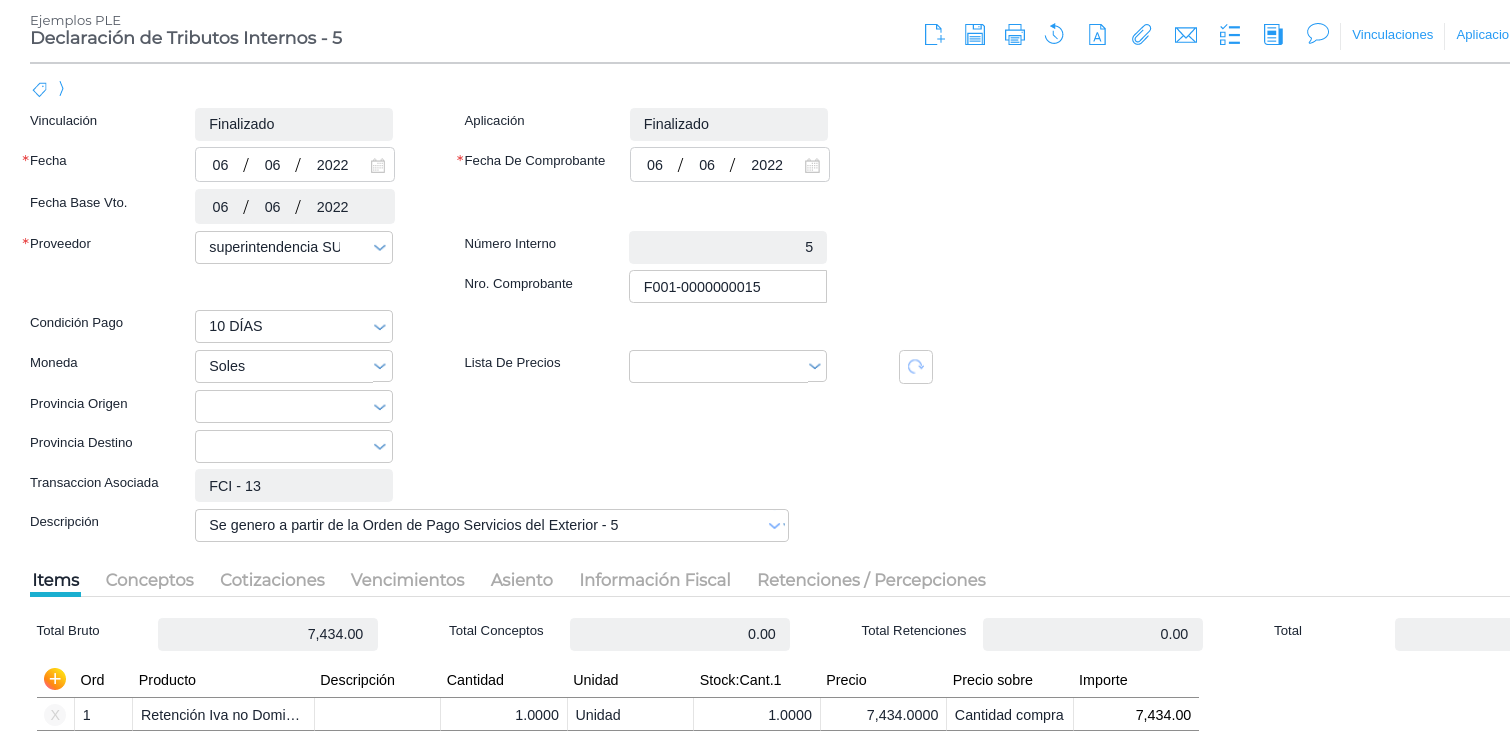Open the history clock icon
The image size is (1510, 751).
[1054, 35]
